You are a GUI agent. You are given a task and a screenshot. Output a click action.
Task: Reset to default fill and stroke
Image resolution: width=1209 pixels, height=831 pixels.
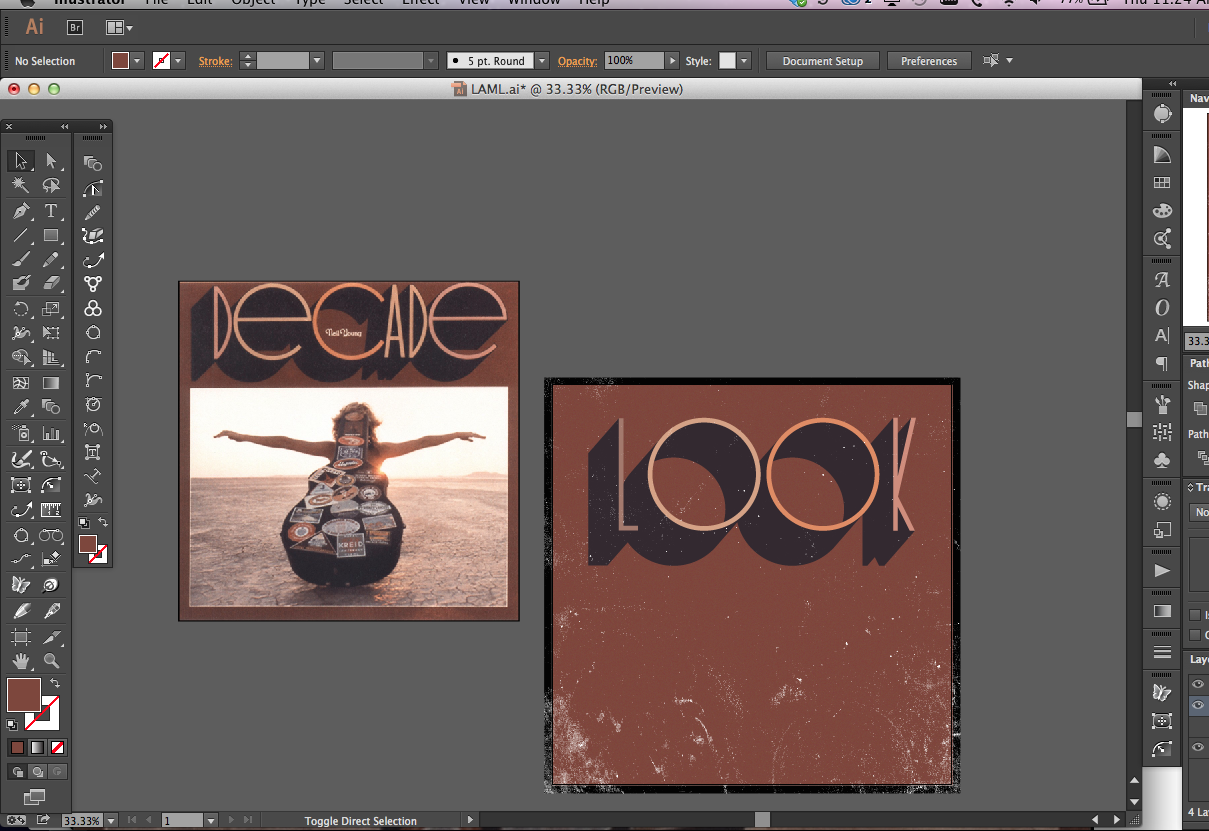pos(12,724)
